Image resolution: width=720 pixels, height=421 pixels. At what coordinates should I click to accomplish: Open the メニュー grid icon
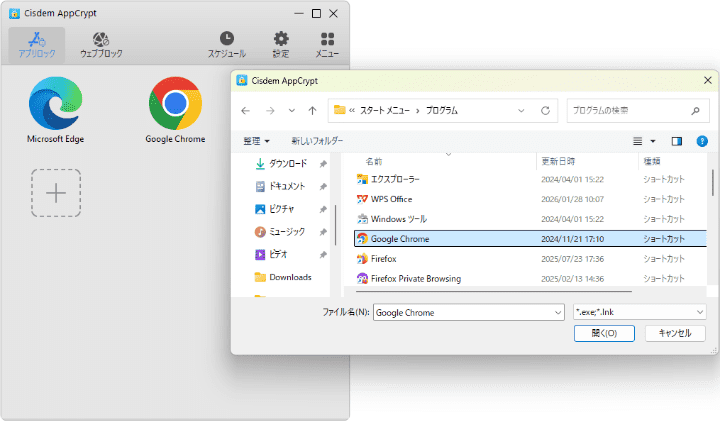click(x=327, y=44)
